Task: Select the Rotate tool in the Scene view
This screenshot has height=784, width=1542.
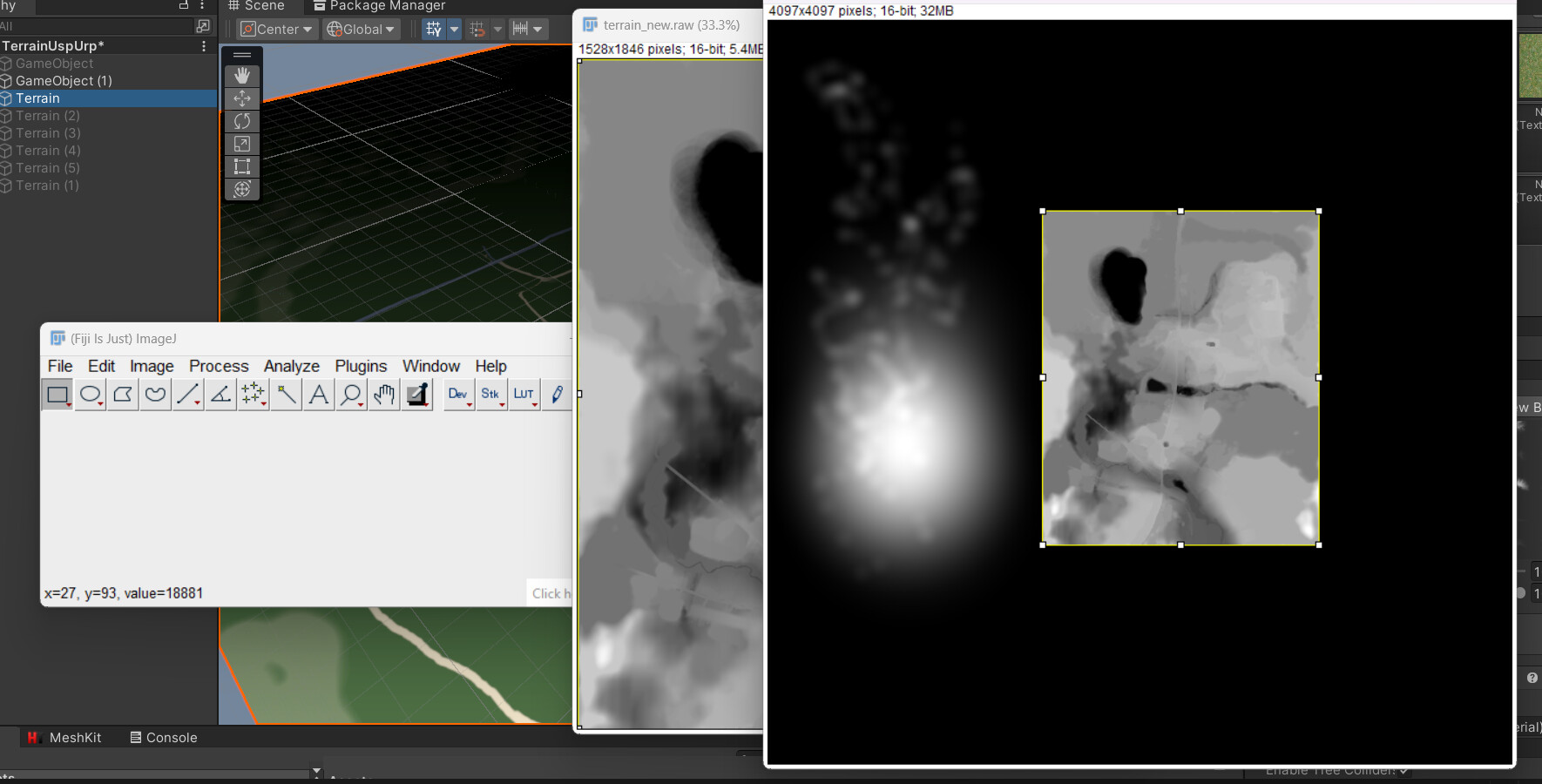Action: pos(242,121)
